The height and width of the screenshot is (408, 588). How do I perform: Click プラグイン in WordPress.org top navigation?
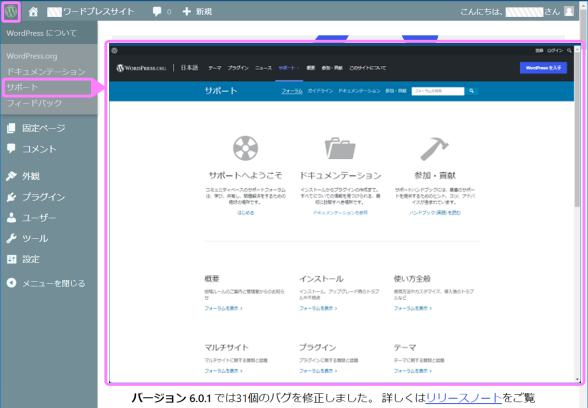(x=238, y=68)
